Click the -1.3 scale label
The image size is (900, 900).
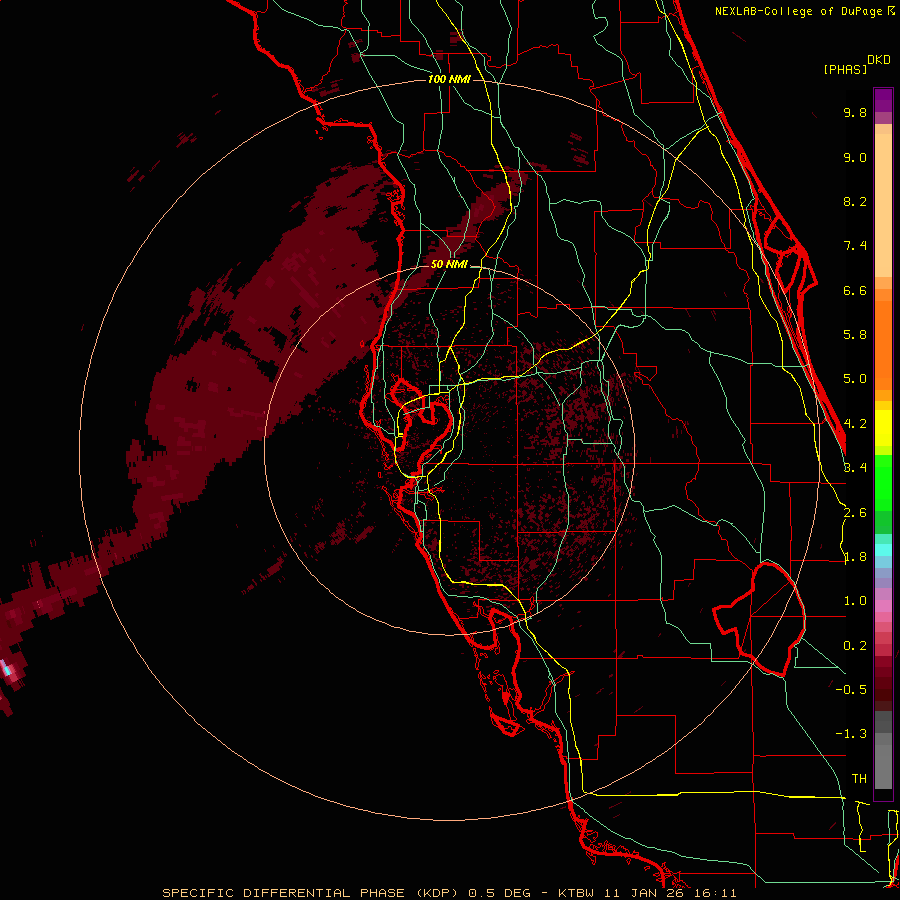[851, 734]
